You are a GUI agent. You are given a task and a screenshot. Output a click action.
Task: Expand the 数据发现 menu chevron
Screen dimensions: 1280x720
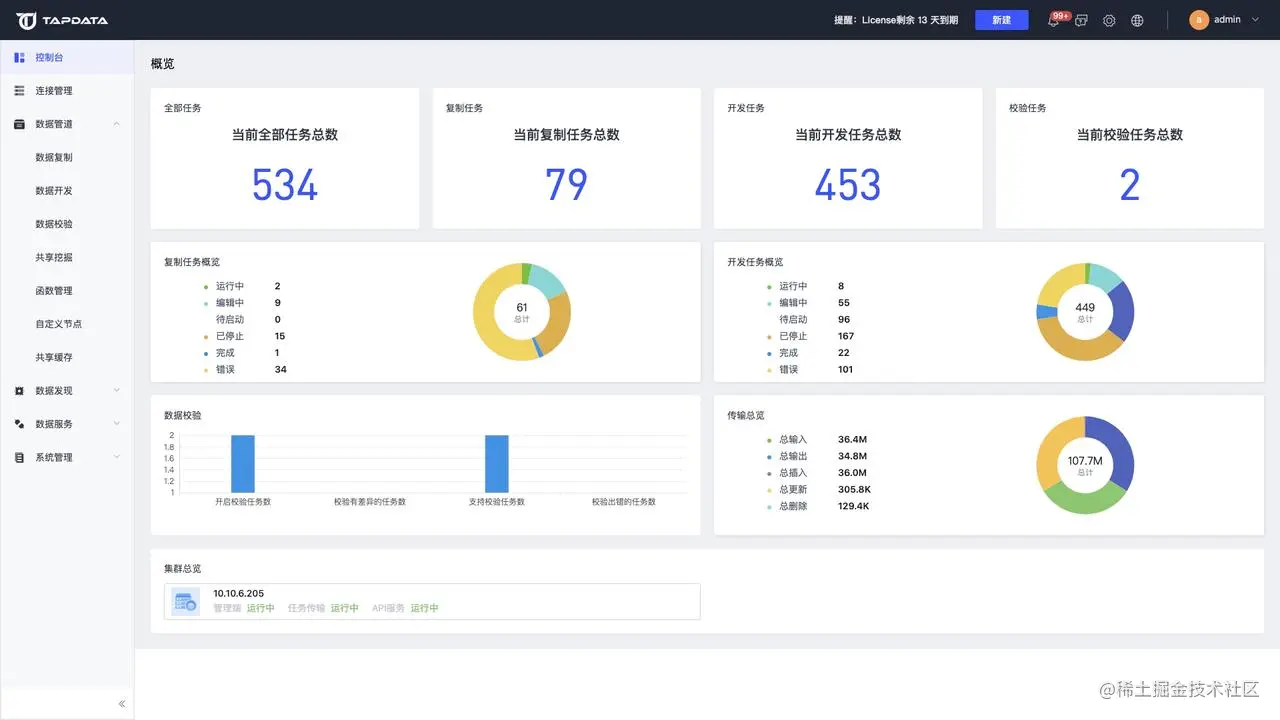coord(117,391)
